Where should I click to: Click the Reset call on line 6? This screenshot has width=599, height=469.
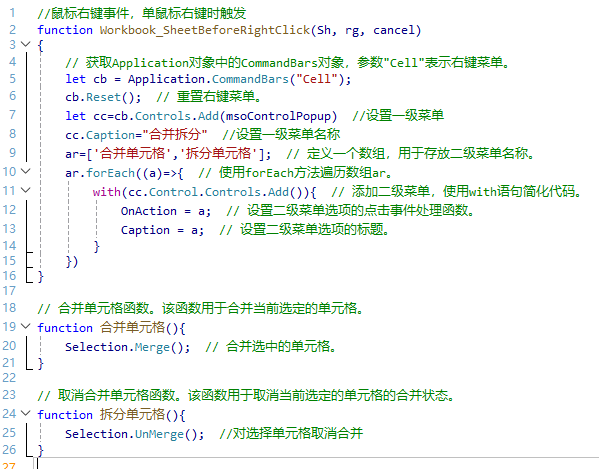pos(103,97)
